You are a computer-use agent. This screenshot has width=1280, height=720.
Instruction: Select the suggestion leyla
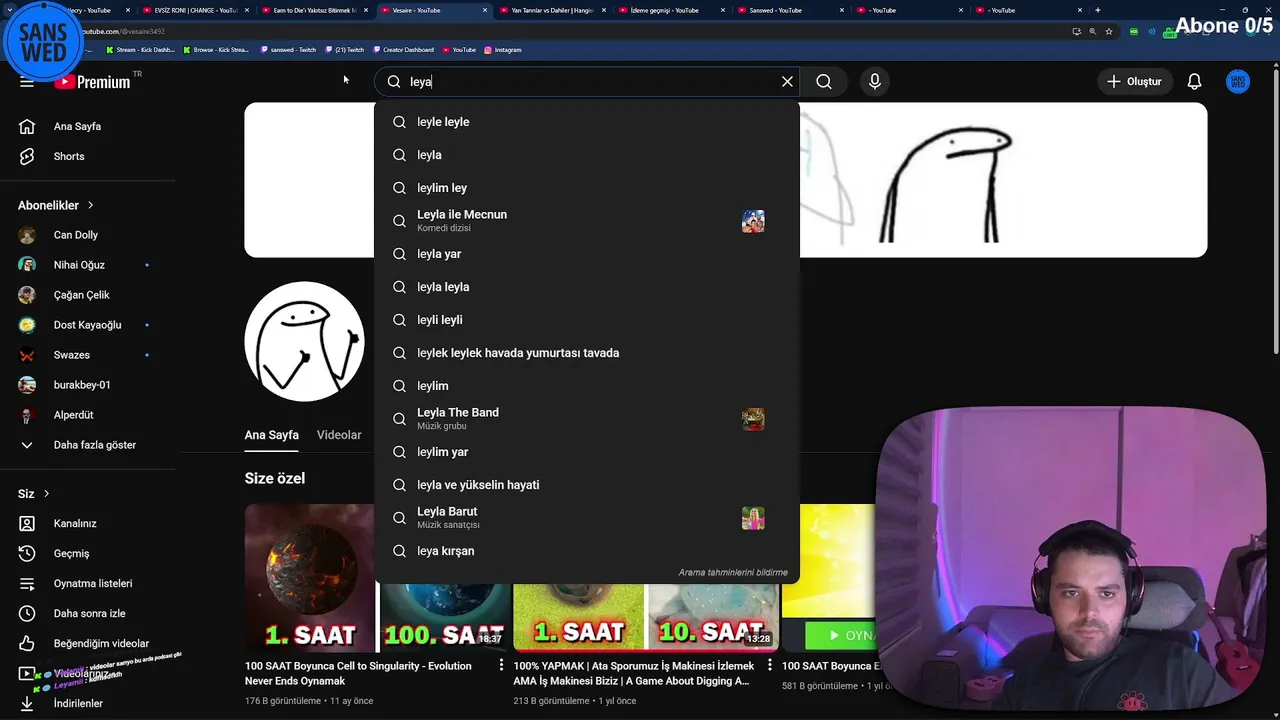(x=587, y=155)
